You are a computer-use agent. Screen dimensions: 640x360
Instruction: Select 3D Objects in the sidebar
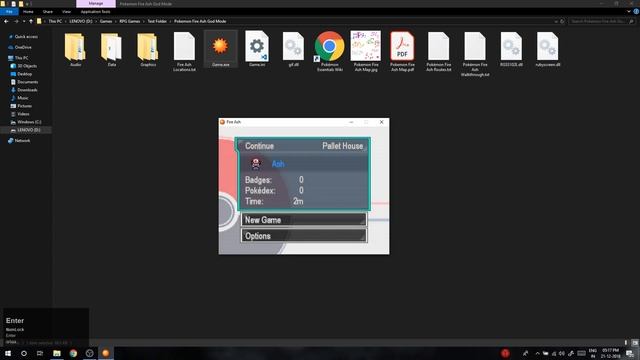coord(27,66)
